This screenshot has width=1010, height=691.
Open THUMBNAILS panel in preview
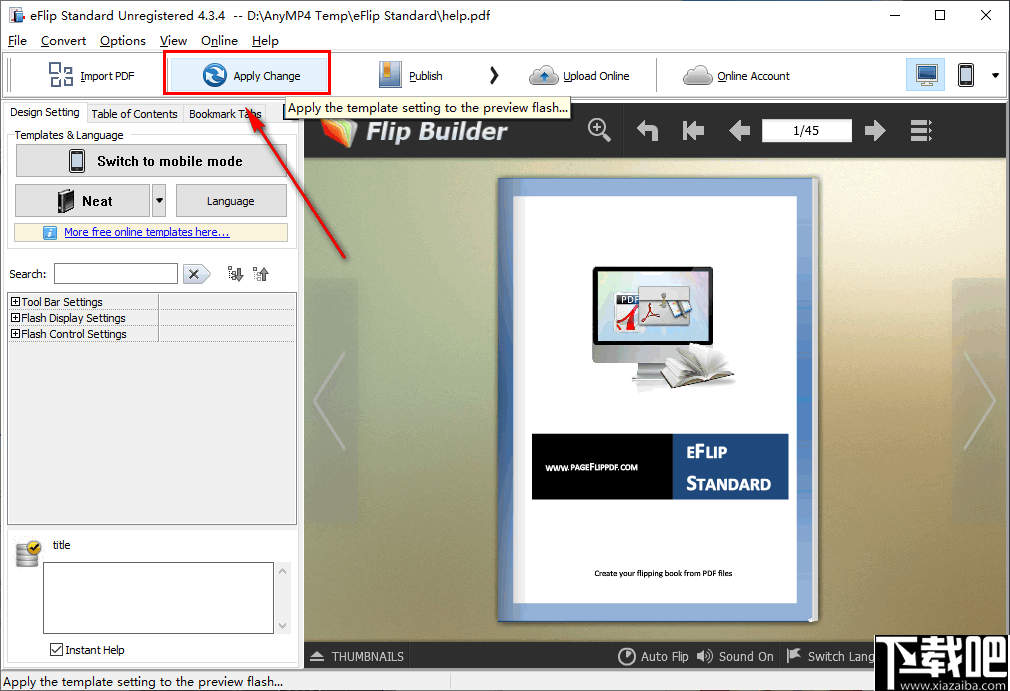[x=357, y=656]
